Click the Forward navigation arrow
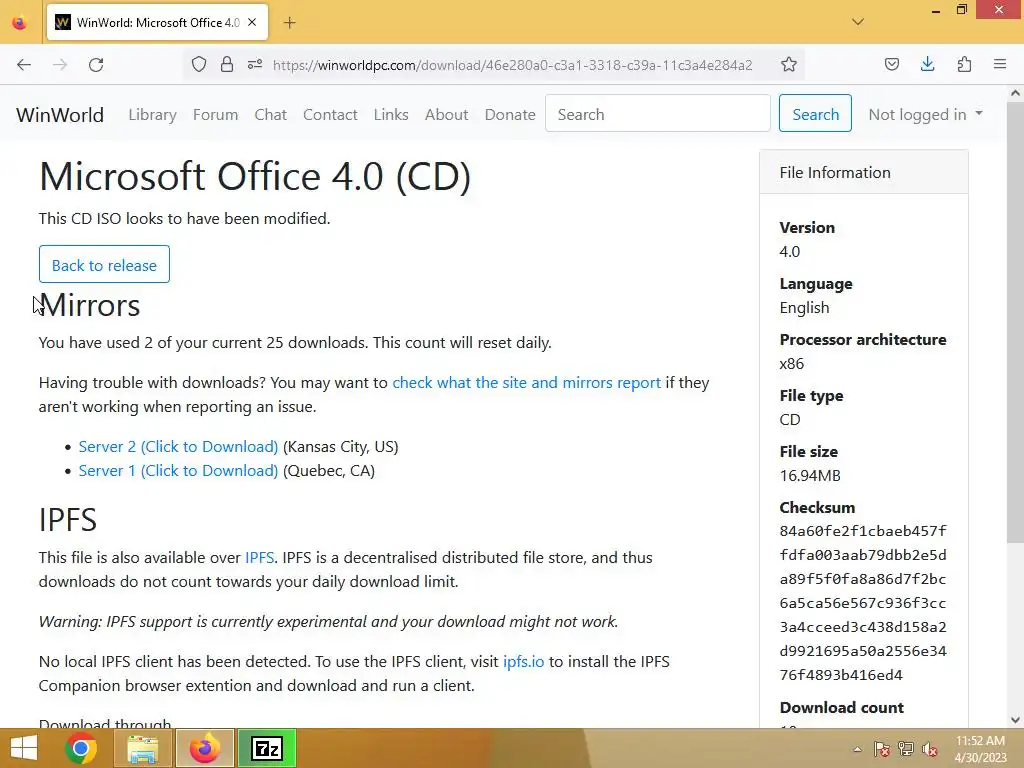 tap(60, 65)
